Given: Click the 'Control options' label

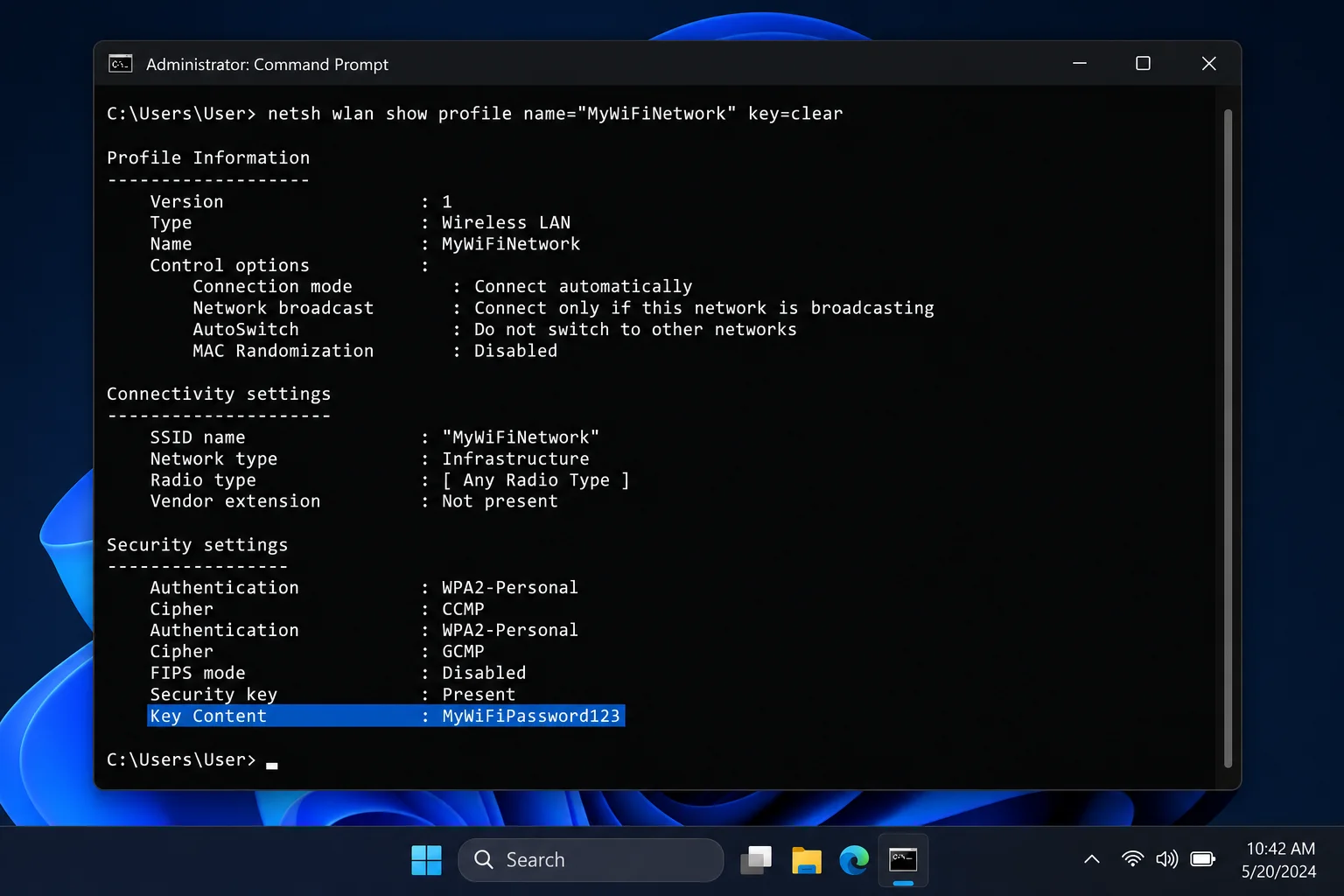Looking at the screenshot, I should 229,266.
